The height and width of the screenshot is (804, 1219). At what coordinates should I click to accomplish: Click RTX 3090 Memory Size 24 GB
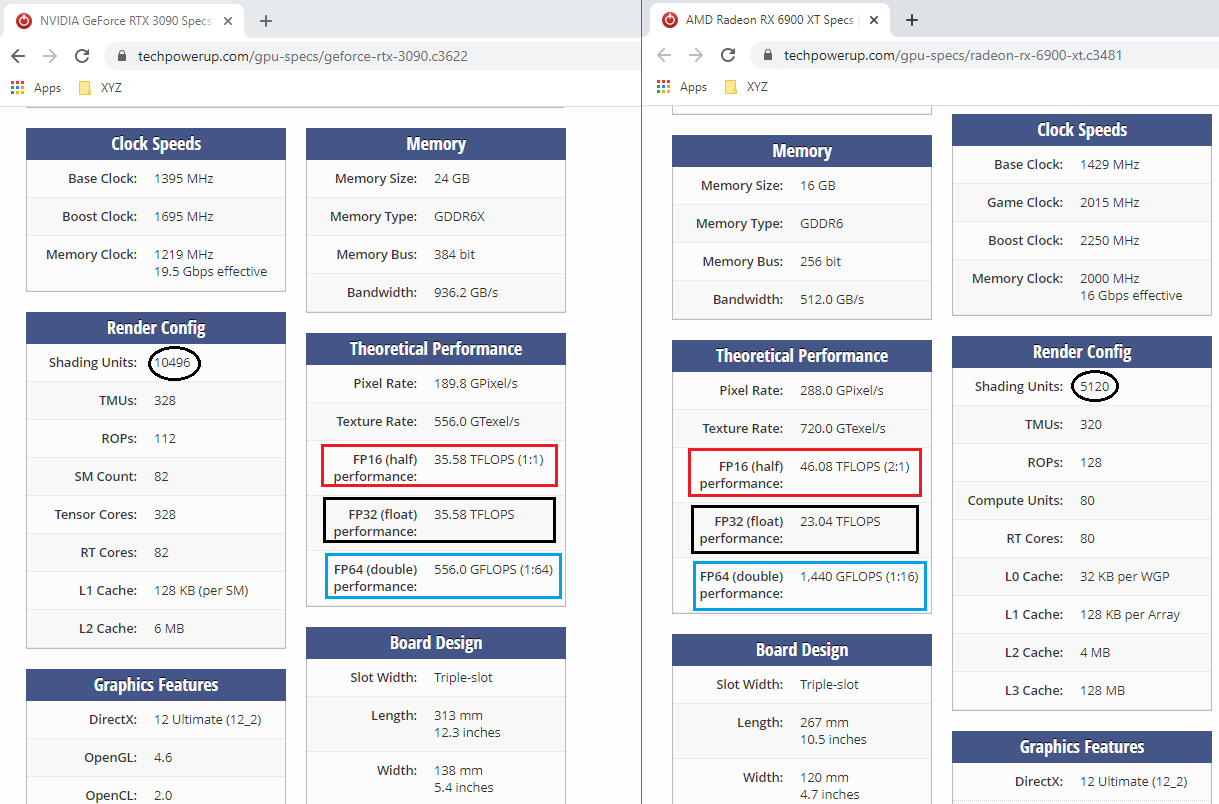point(452,178)
